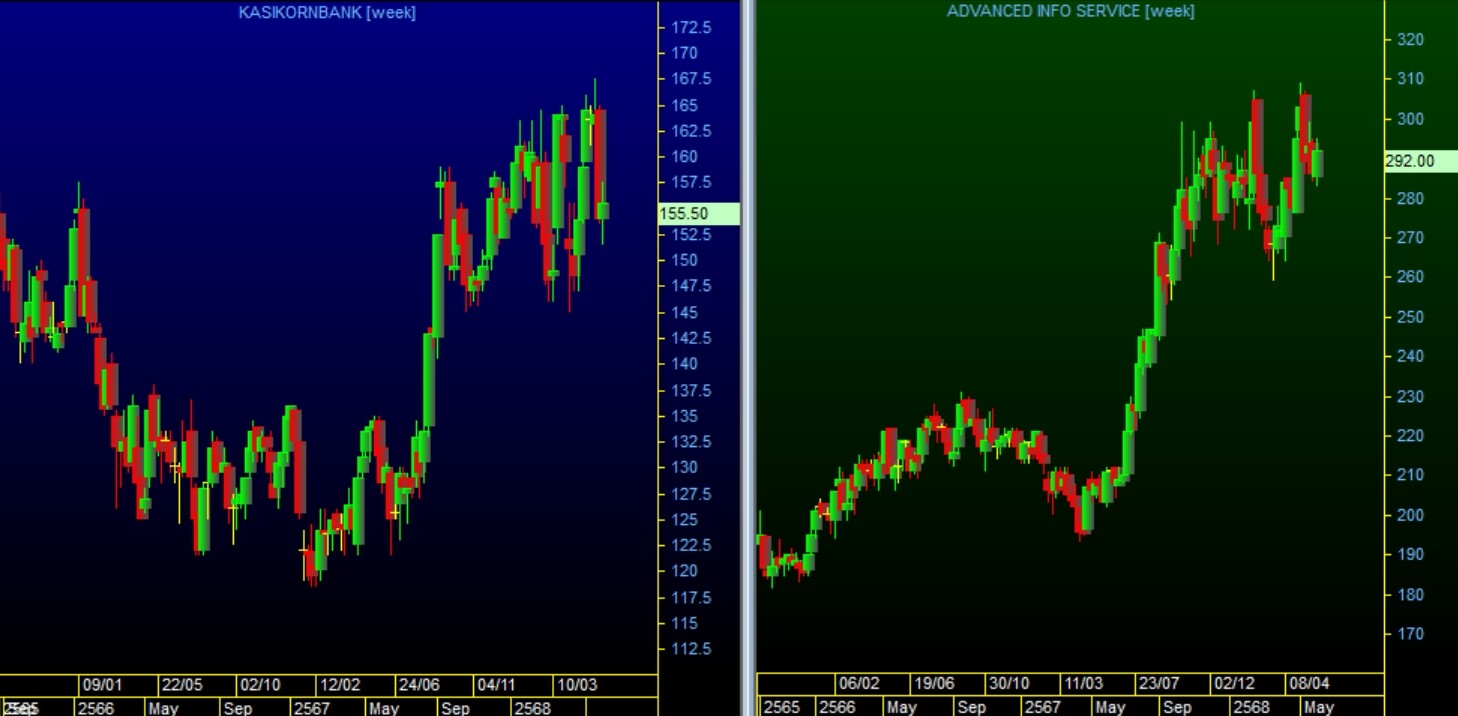
Task: Pick the 122.5 price axis label
Action: click(692, 545)
